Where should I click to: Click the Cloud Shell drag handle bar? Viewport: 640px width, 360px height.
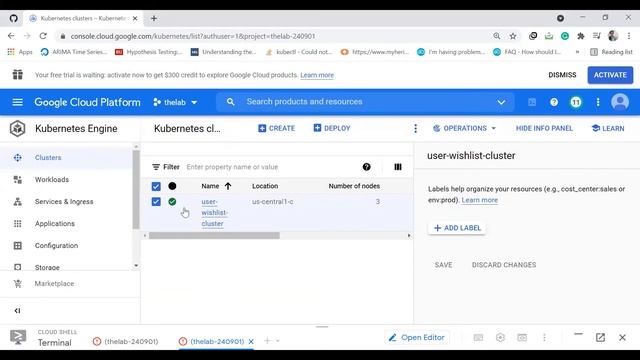(x=322, y=327)
